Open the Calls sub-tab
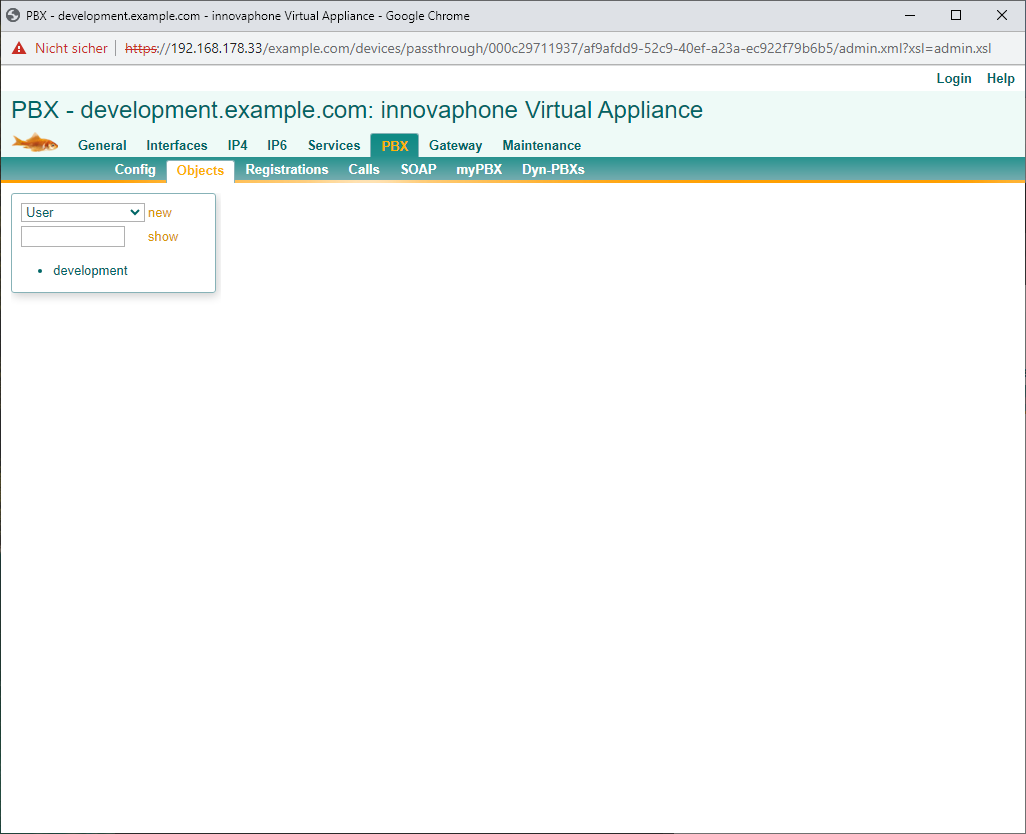1026x834 pixels. coord(364,169)
